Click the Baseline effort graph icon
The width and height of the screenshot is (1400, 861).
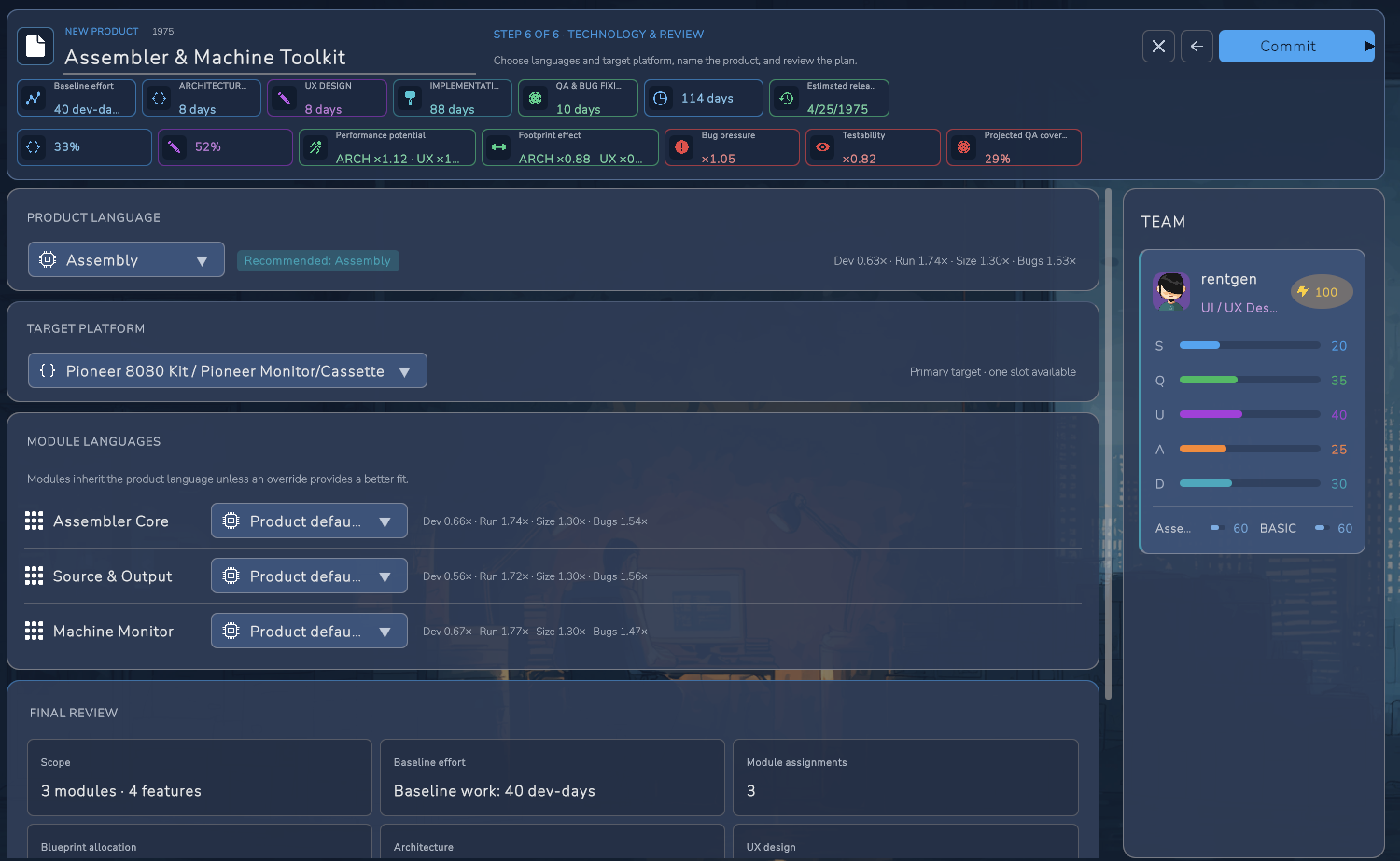[34, 98]
